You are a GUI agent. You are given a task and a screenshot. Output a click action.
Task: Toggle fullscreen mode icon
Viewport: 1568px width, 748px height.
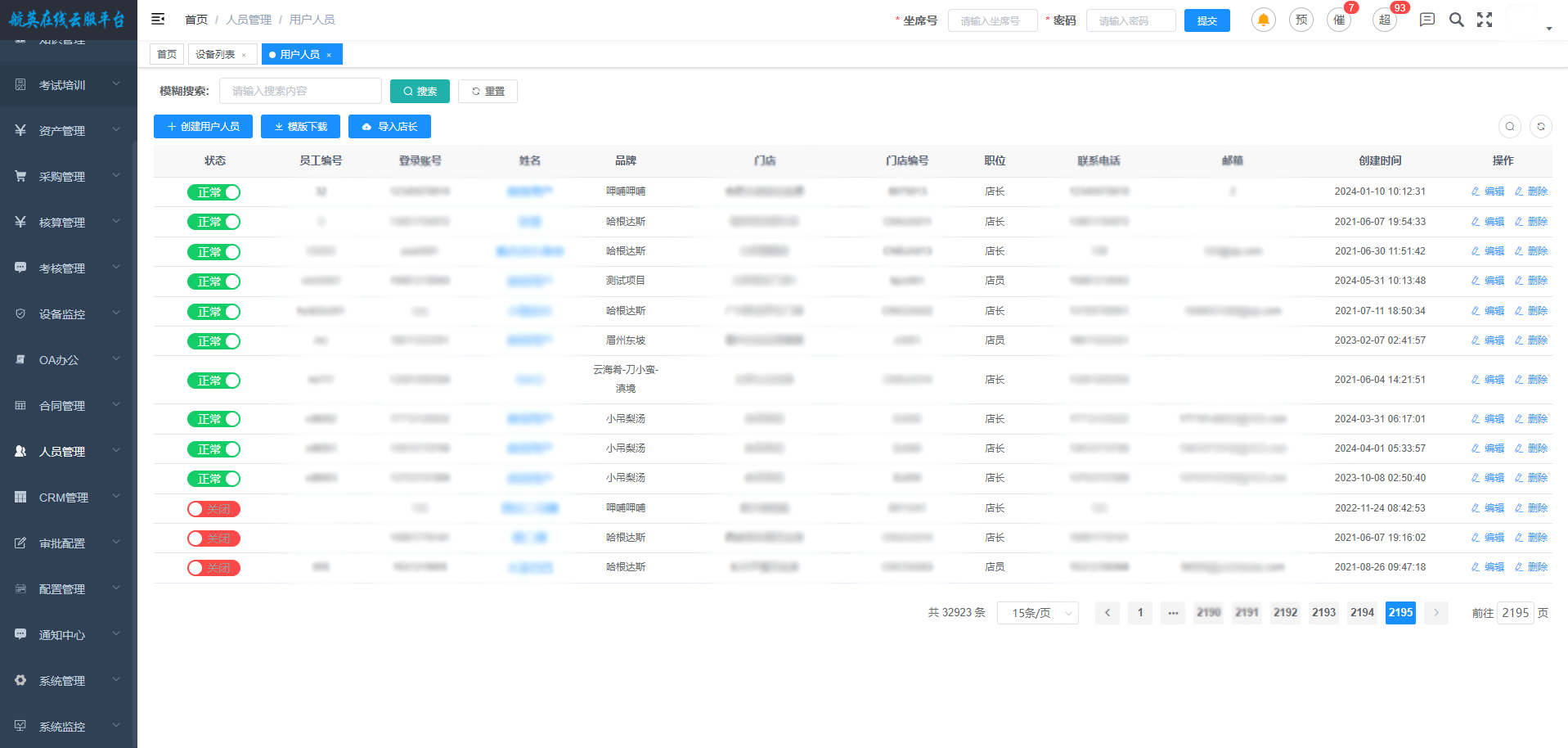tap(1485, 20)
